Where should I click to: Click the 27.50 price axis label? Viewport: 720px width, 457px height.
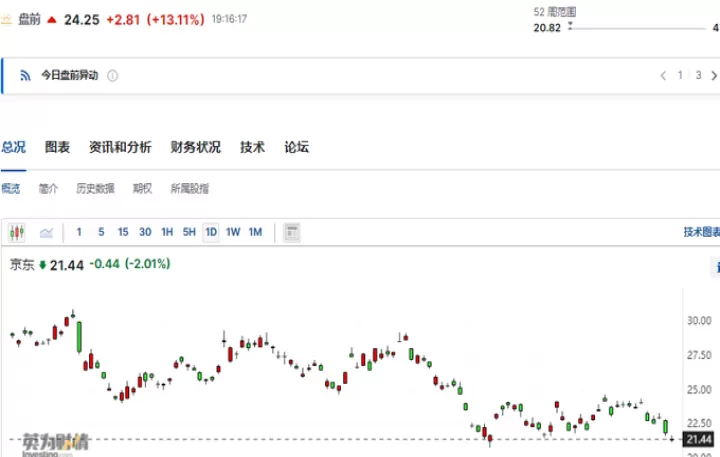point(699,355)
